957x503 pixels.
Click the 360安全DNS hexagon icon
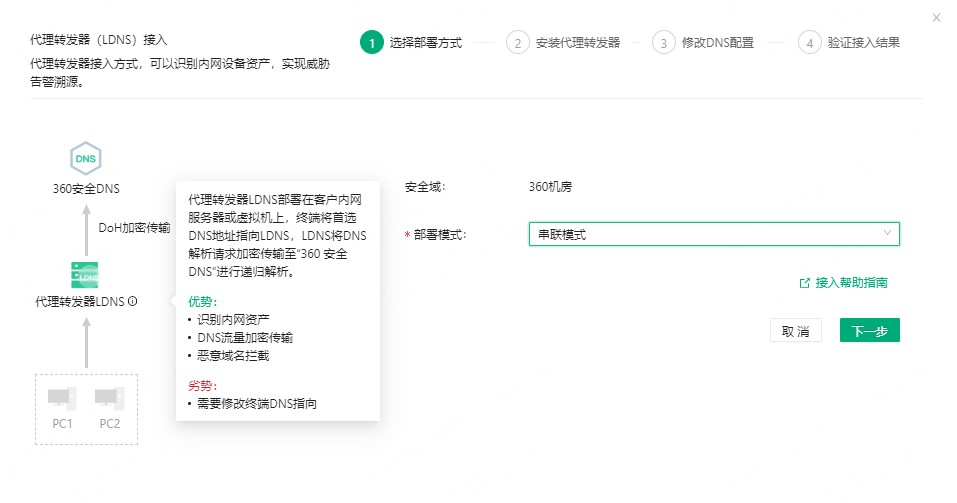[x=85, y=159]
